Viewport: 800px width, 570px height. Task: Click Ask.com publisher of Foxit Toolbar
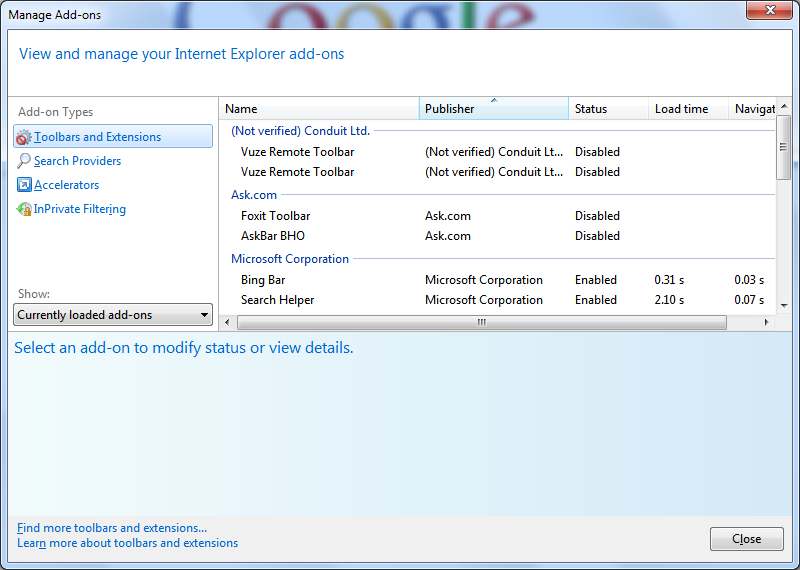point(447,216)
